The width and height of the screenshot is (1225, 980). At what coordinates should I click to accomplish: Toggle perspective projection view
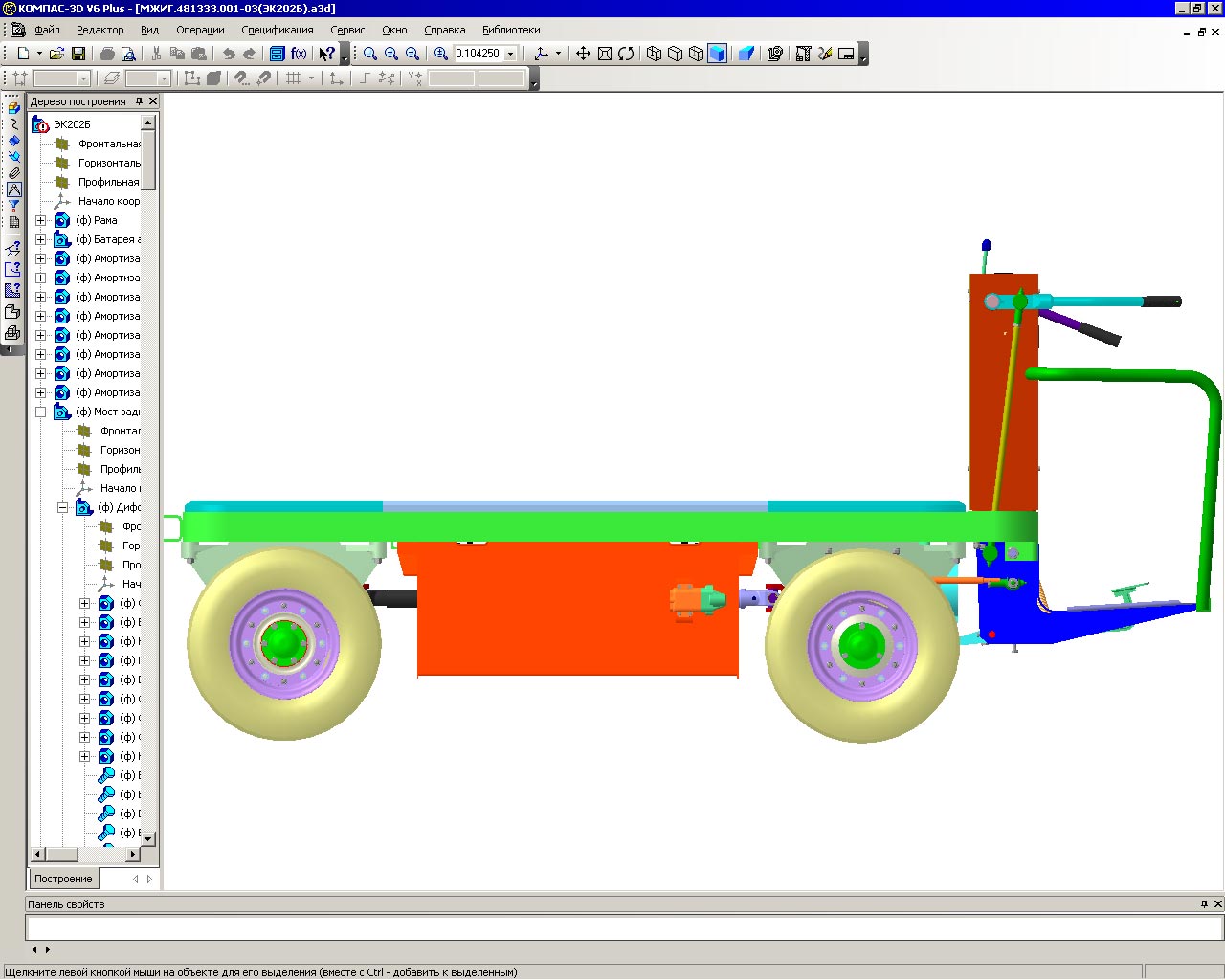pos(746,54)
